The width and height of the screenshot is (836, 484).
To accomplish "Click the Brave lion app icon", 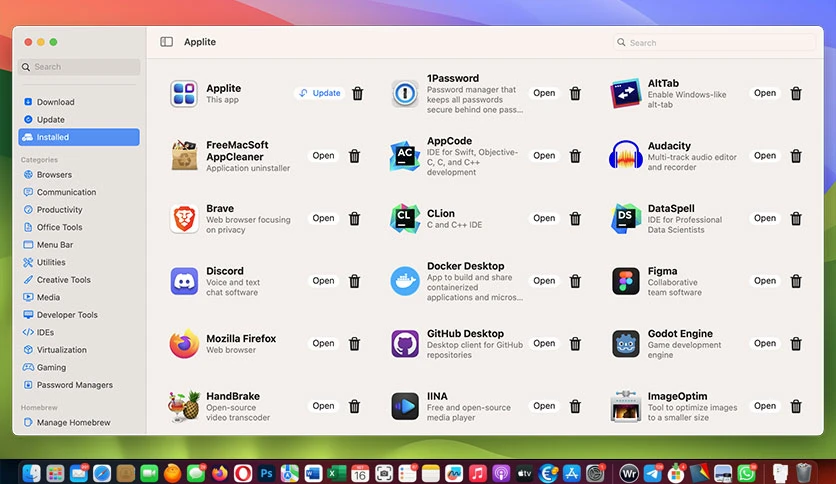I will pos(184,219).
